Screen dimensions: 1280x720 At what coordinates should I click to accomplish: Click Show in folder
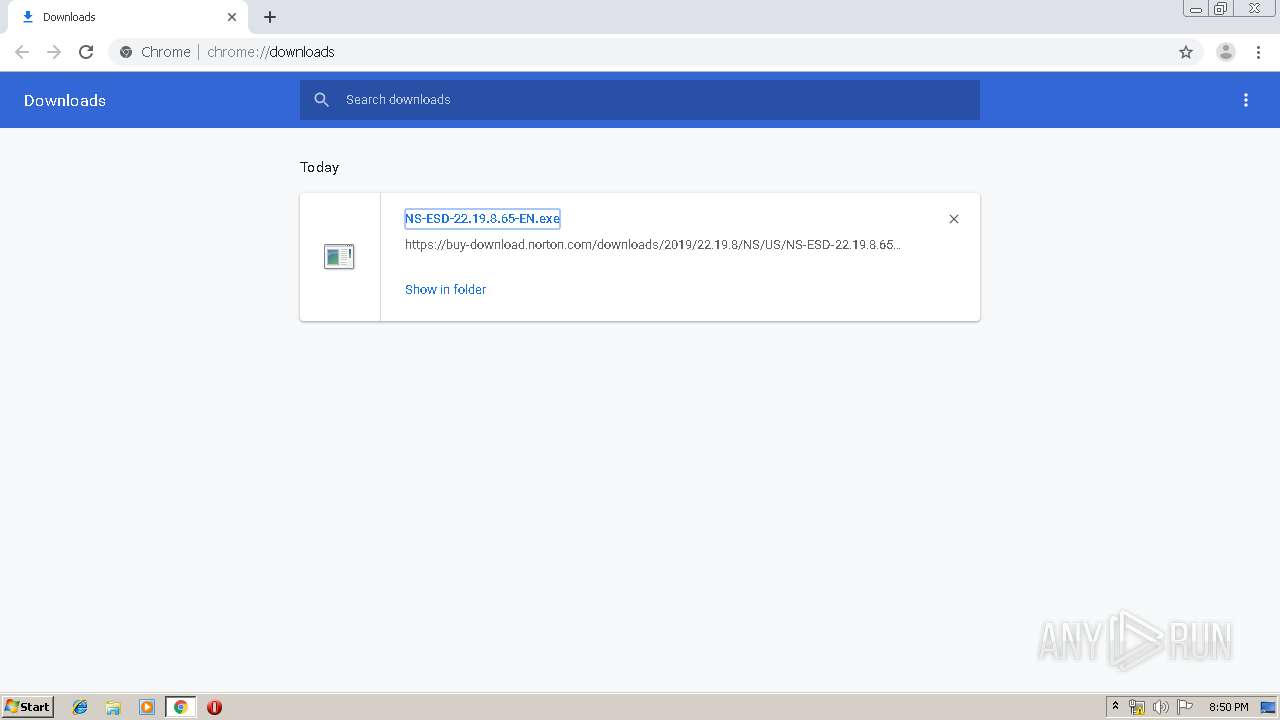point(445,289)
